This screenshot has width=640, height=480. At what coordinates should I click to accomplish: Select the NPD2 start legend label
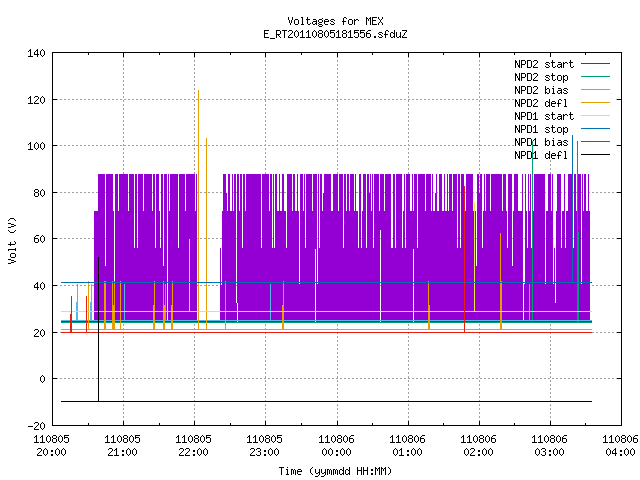[x=544, y=64]
